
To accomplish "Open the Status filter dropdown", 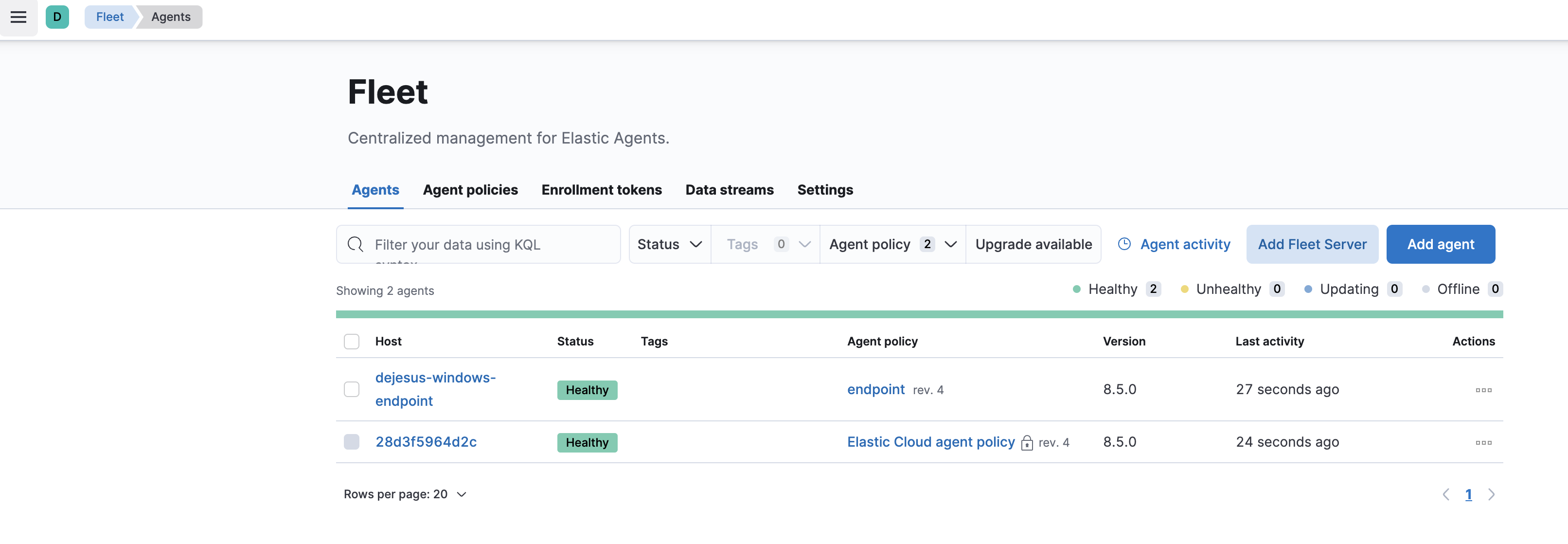I will tap(669, 244).
